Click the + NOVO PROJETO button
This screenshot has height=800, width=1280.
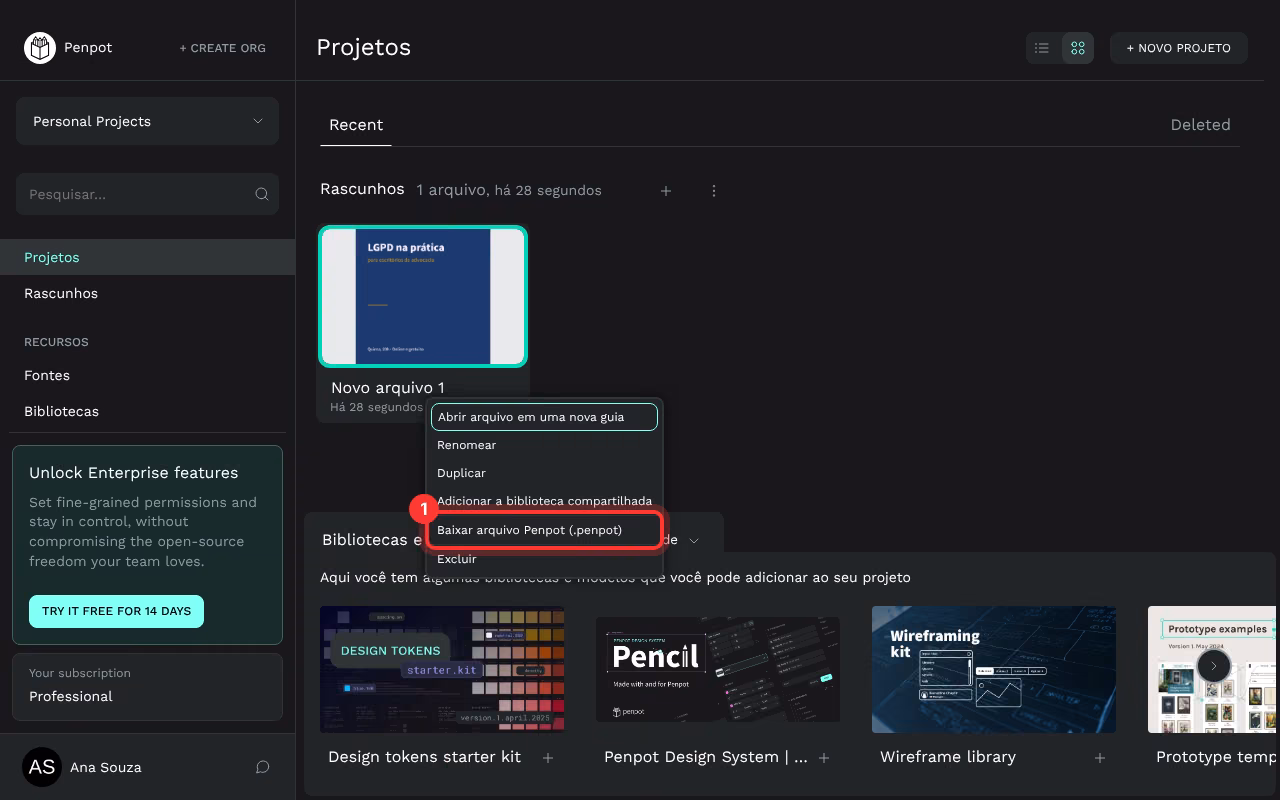pyautogui.click(x=1179, y=48)
